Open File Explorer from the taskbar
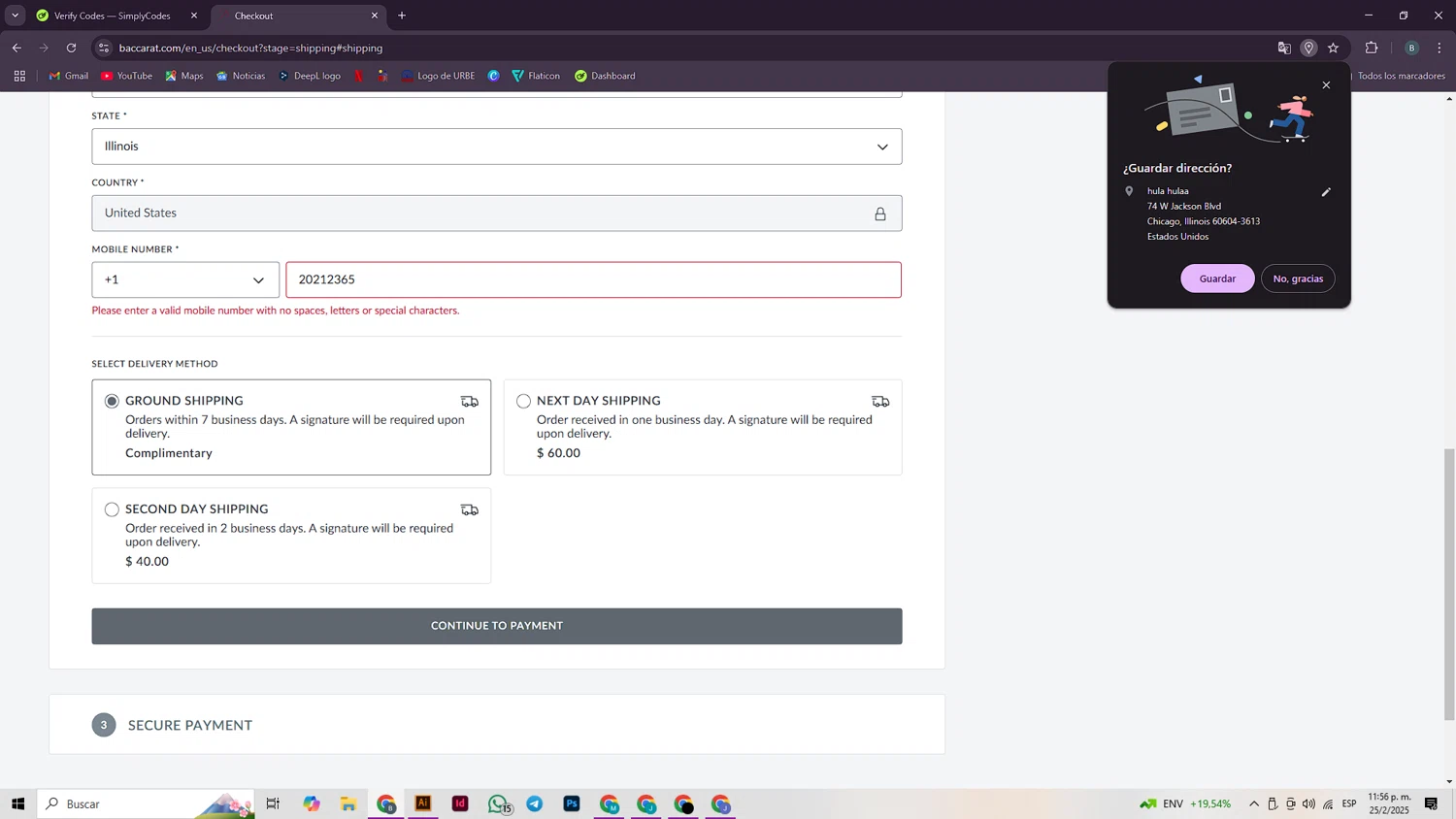The height and width of the screenshot is (819, 1456). tap(348, 803)
